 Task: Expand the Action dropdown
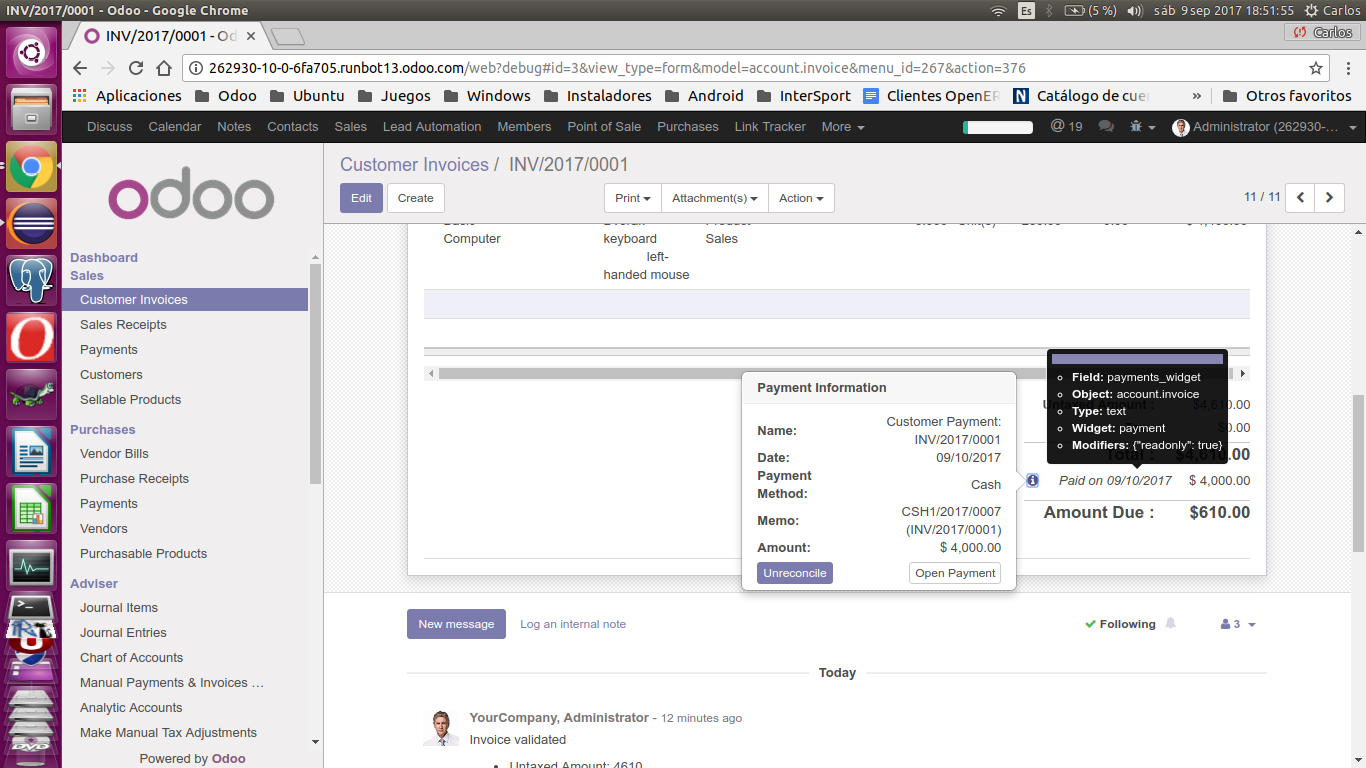tap(801, 198)
